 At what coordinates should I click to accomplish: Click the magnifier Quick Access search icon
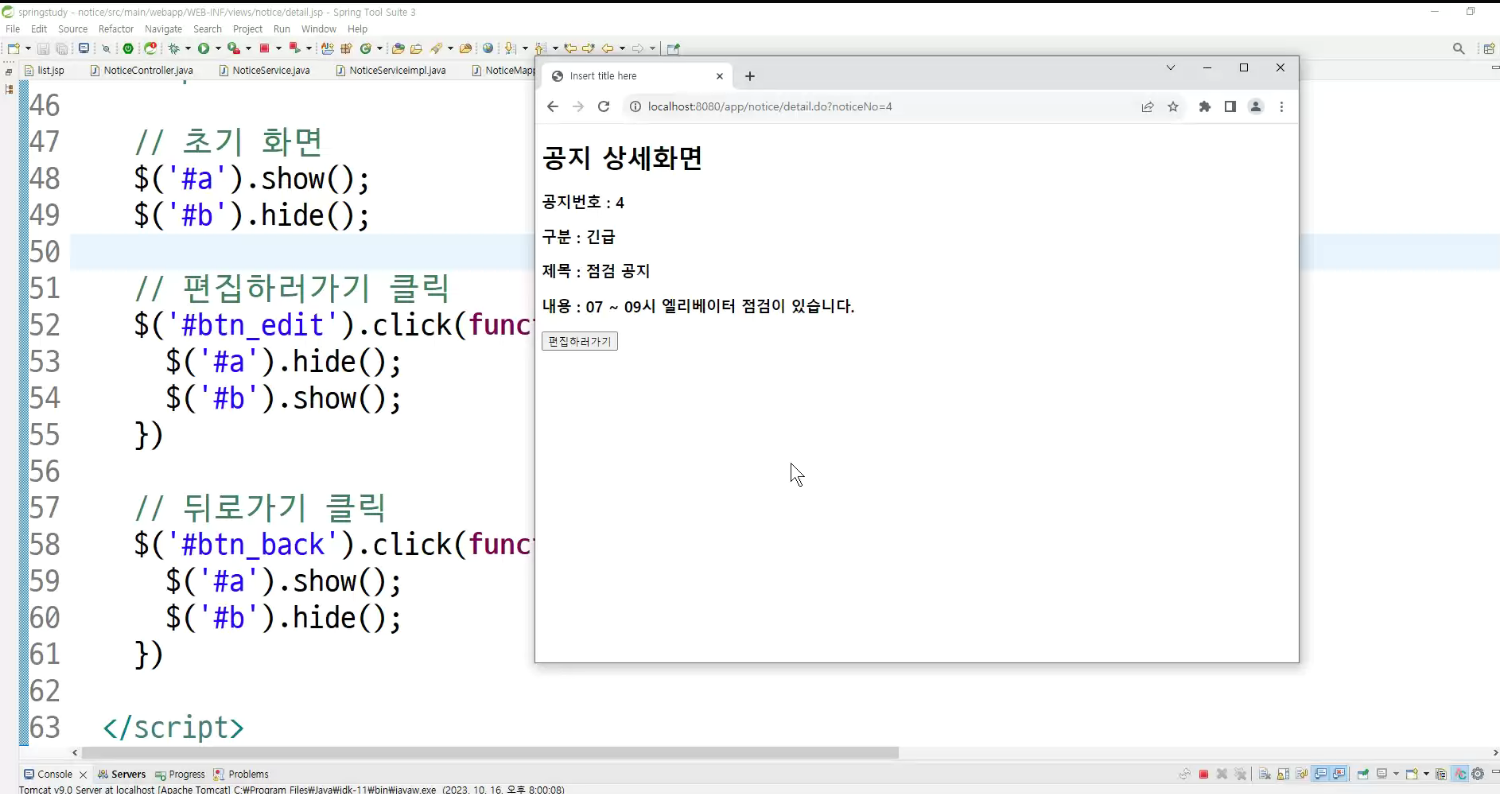[x=1458, y=48]
